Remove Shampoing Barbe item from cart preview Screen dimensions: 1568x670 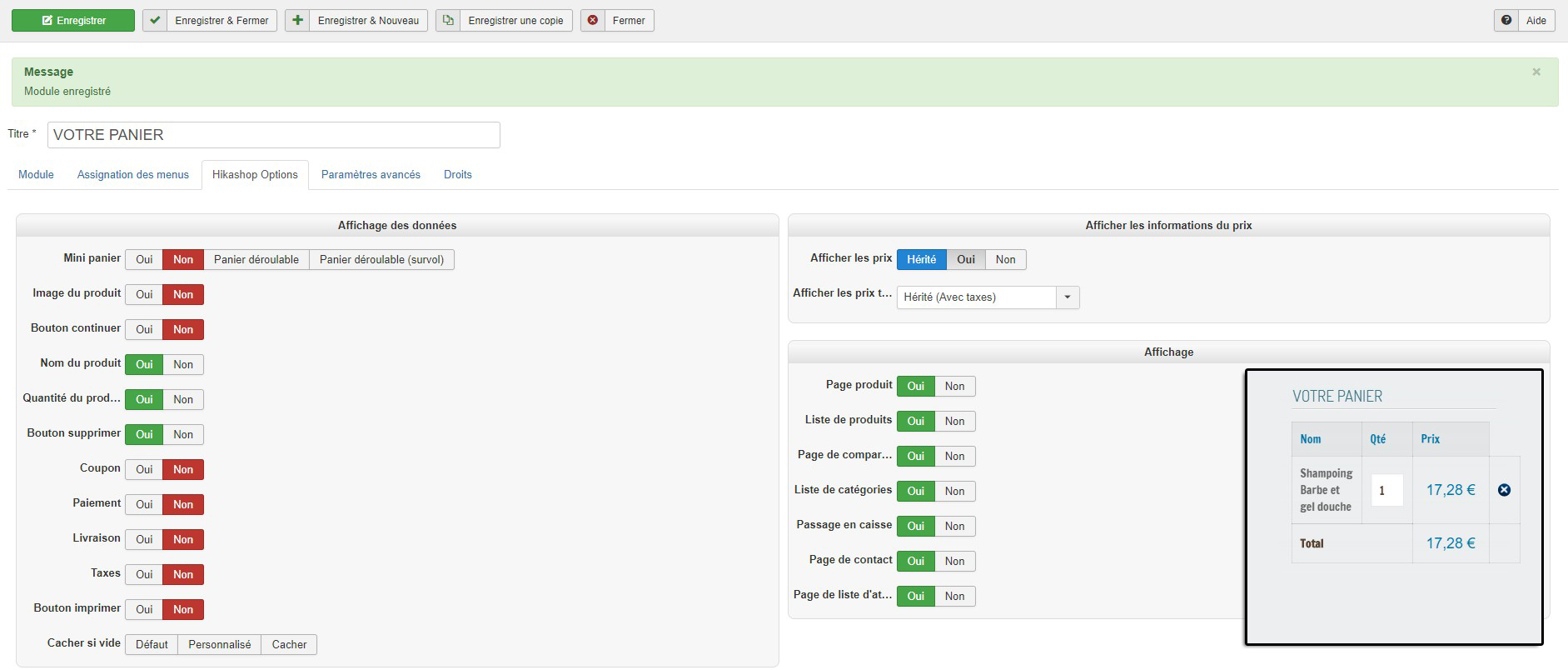(x=1504, y=490)
